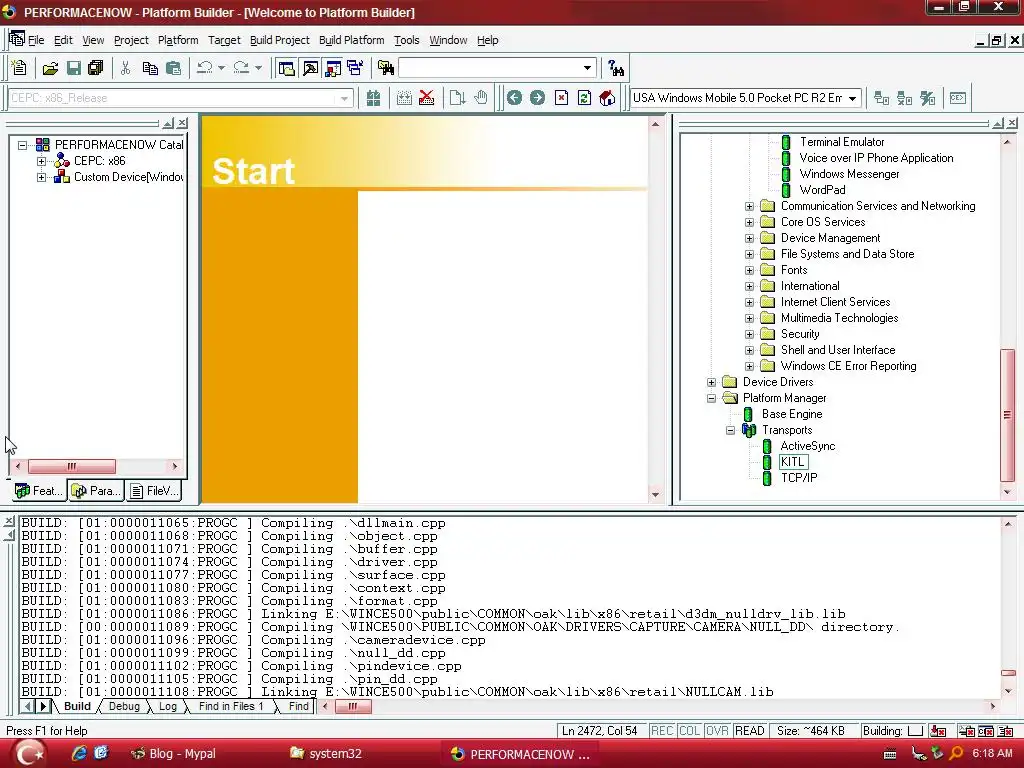Collapse the Platform Manager folder

tap(711, 398)
